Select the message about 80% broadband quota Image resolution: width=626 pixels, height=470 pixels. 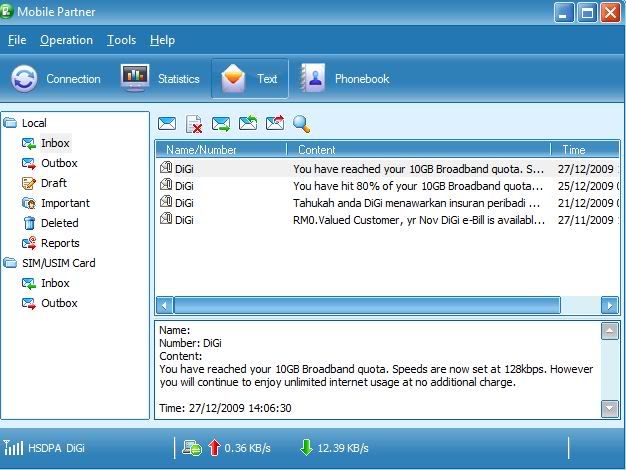click(417, 185)
